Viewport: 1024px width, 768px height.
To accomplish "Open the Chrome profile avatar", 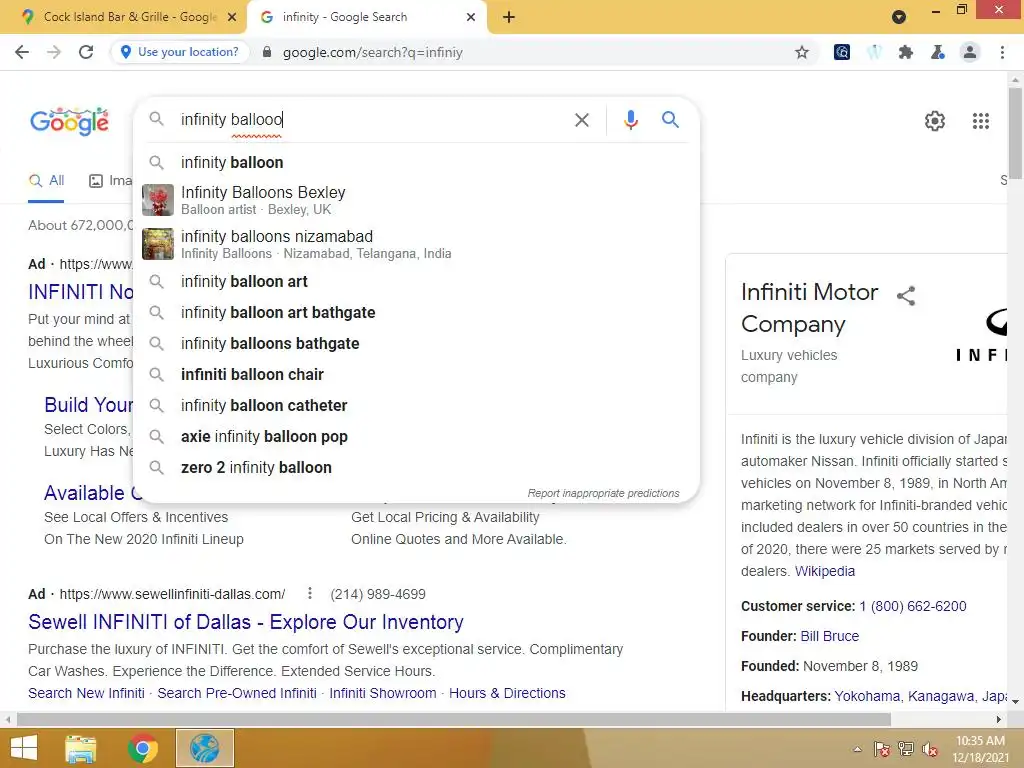I will [x=970, y=52].
